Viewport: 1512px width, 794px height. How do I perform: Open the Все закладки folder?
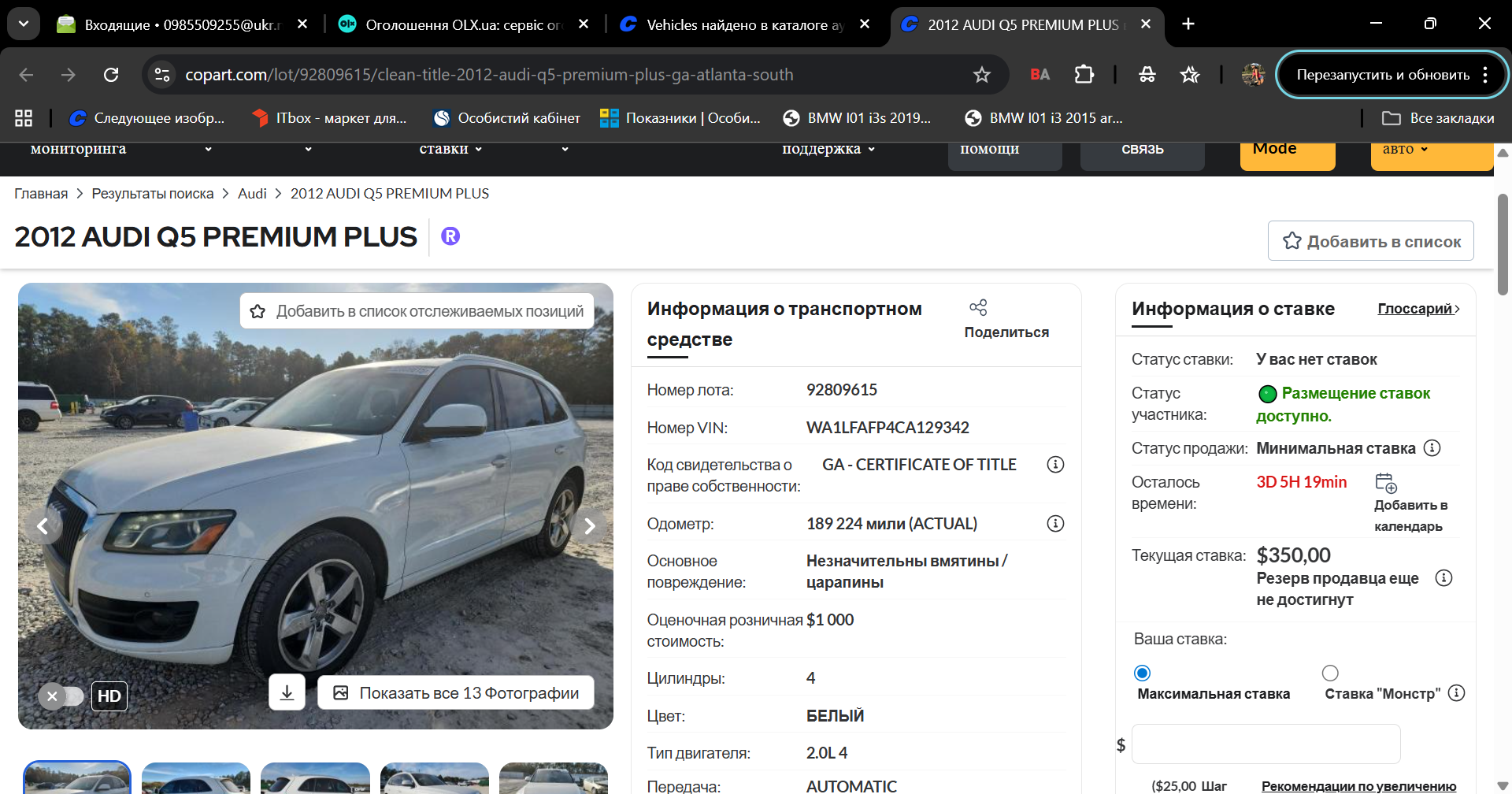pyautogui.click(x=1438, y=118)
